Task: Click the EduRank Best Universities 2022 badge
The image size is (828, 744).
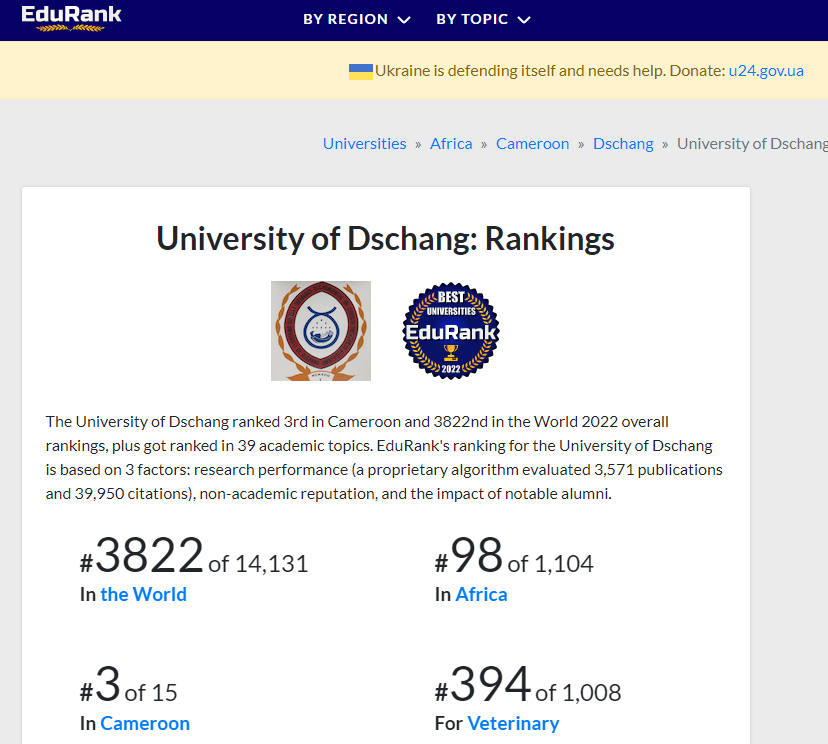Action: [451, 331]
